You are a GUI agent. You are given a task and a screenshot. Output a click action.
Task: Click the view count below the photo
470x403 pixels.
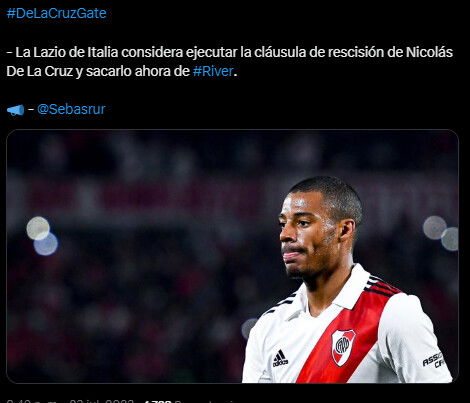pos(190,401)
